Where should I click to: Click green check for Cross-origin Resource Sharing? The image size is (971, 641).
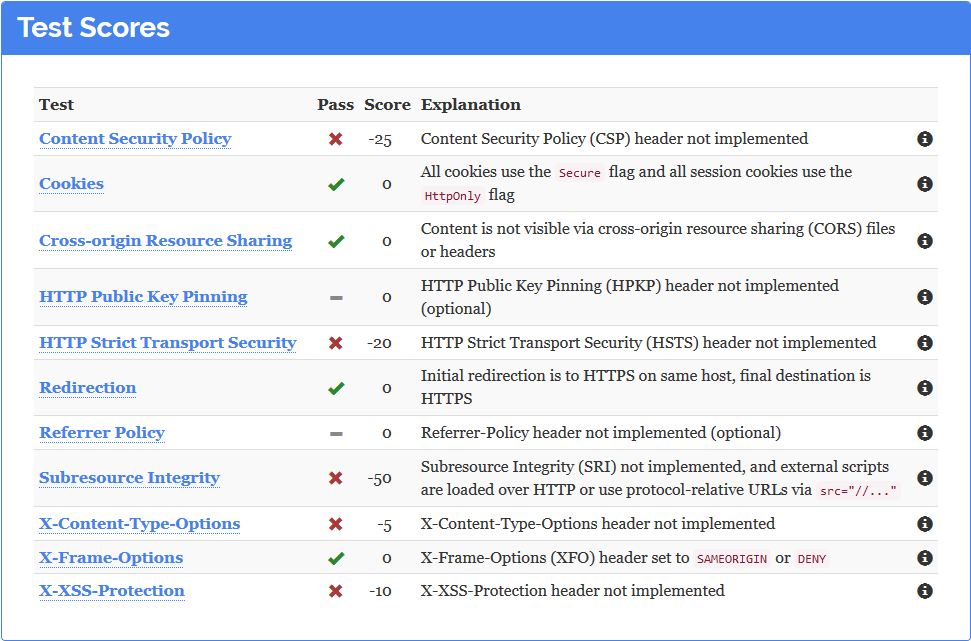pos(336,242)
